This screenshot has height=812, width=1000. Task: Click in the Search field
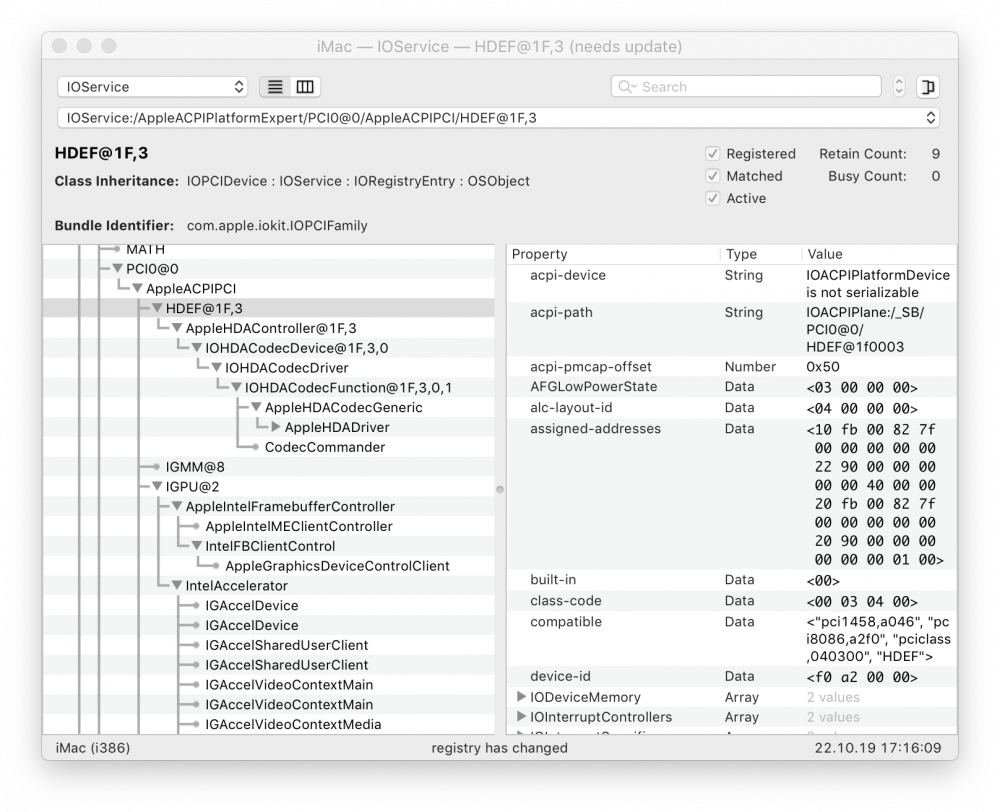coord(746,87)
